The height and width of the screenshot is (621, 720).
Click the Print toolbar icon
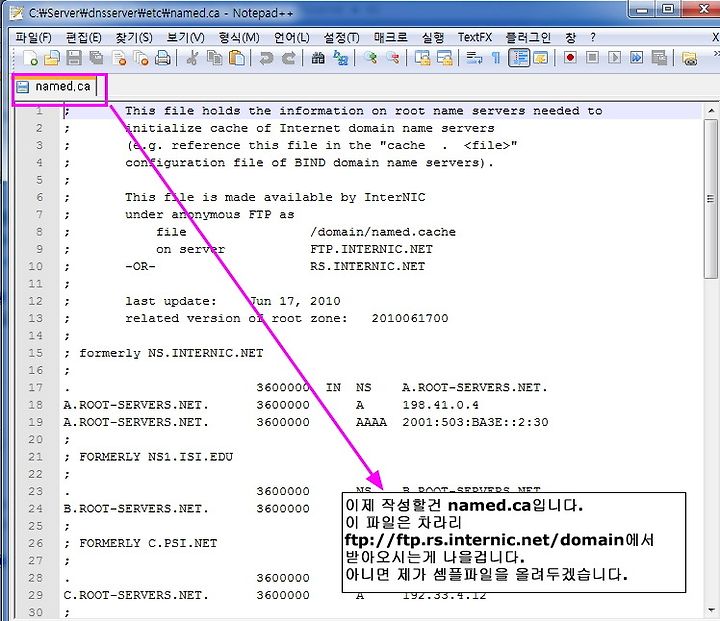163,58
